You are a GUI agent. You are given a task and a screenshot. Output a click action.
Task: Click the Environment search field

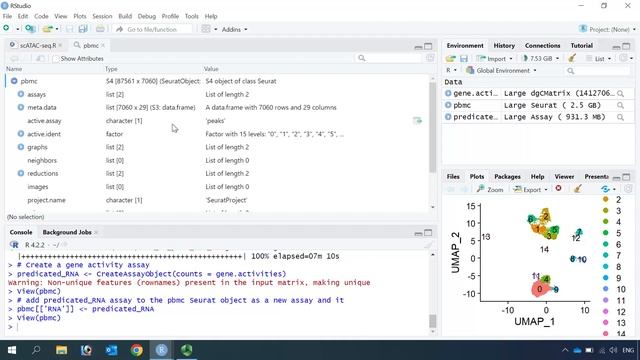(x=597, y=71)
